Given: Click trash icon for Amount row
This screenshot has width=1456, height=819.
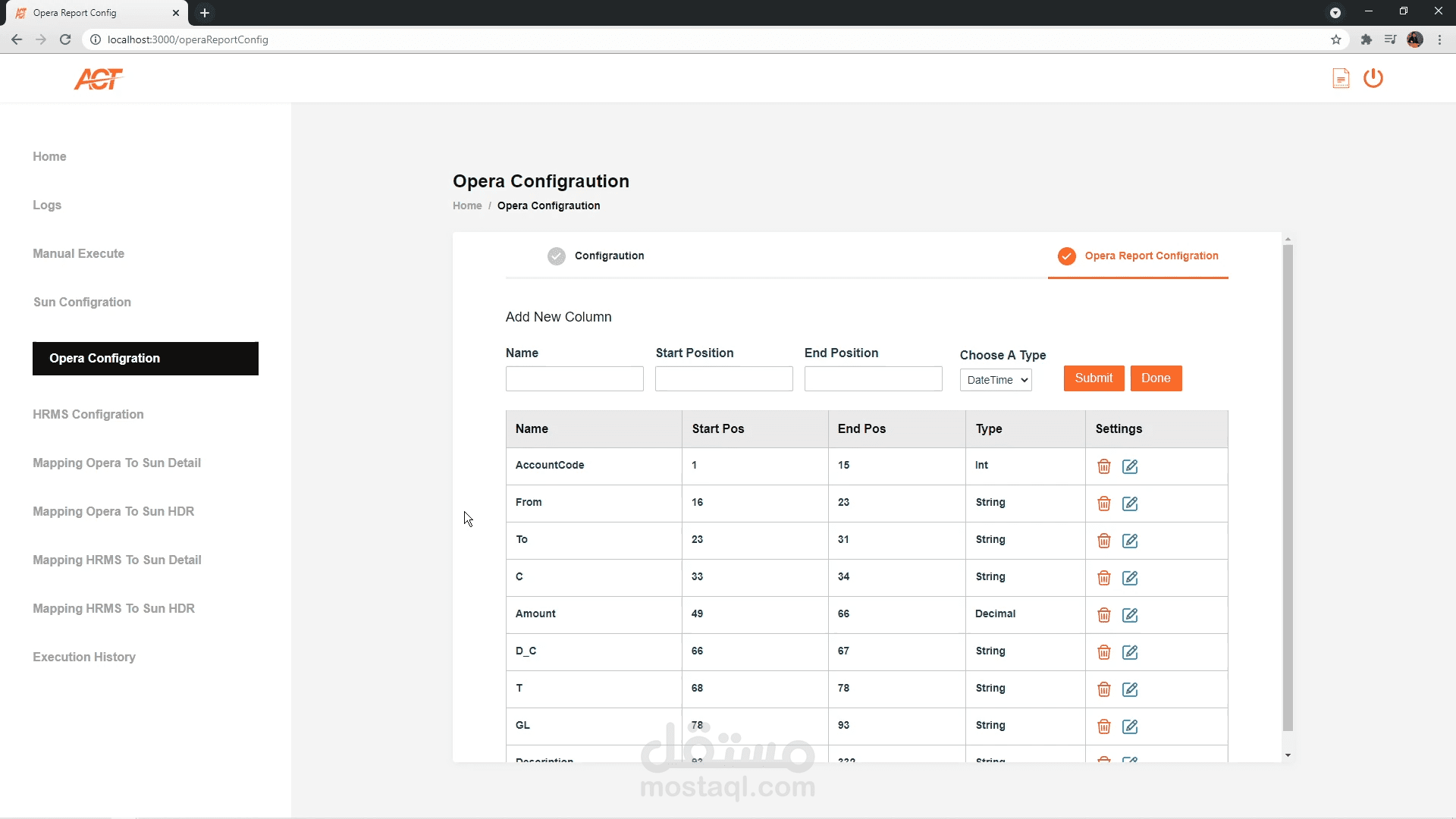Looking at the screenshot, I should pyautogui.click(x=1104, y=615).
